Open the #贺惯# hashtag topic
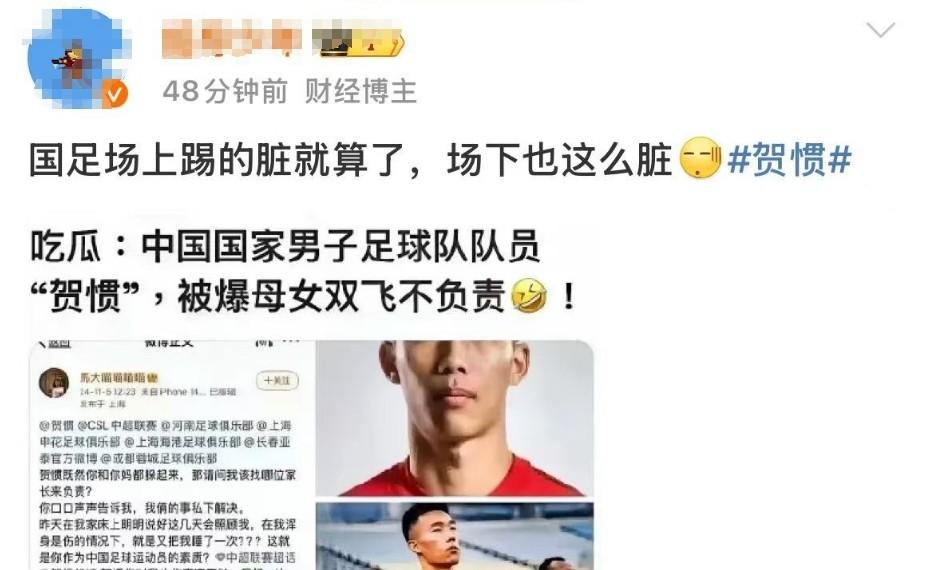The width and height of the screenshot is (936, 570). tap(789, 160)
